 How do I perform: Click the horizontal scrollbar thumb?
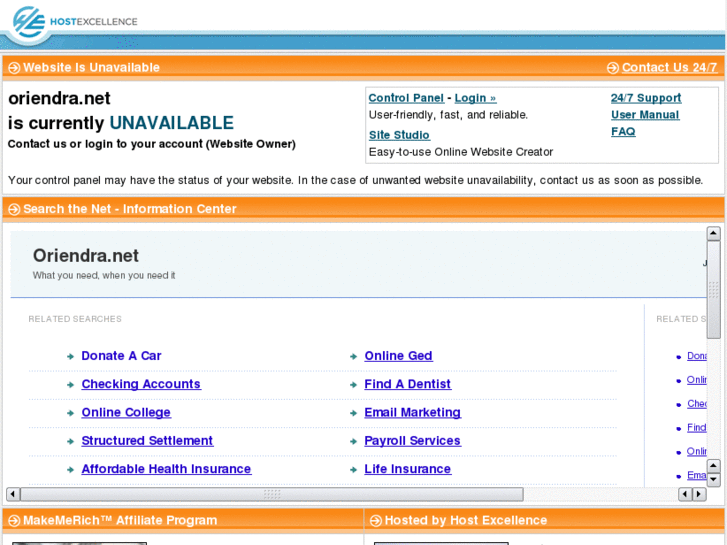pos(272,494)
